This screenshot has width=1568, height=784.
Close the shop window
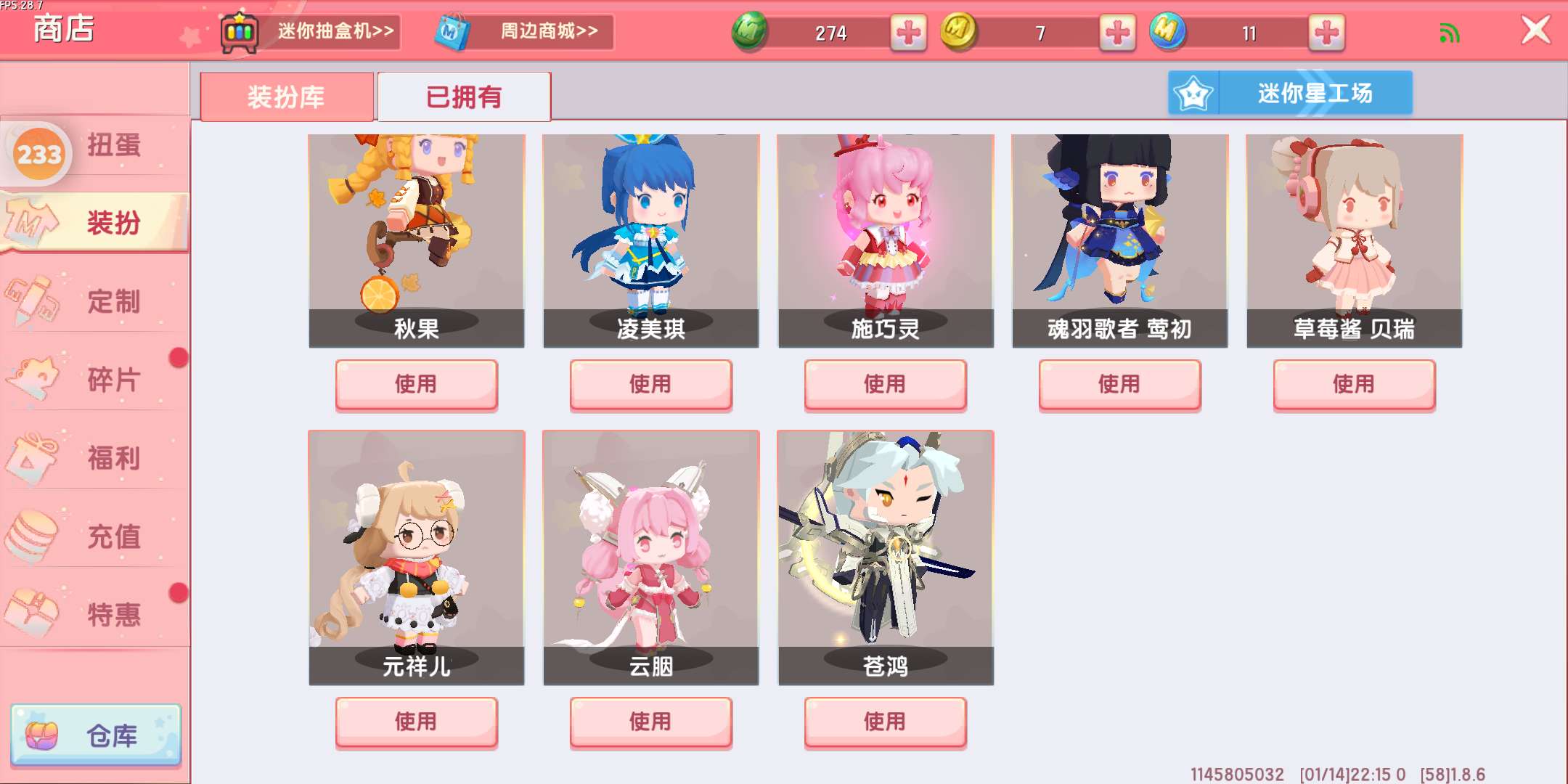(x=1535, y=31)
